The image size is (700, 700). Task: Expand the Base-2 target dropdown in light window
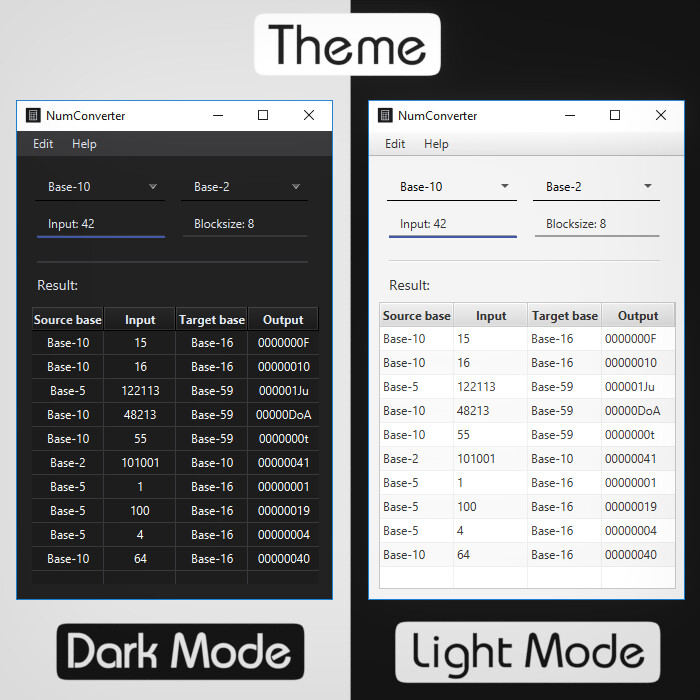click(596, 187)
